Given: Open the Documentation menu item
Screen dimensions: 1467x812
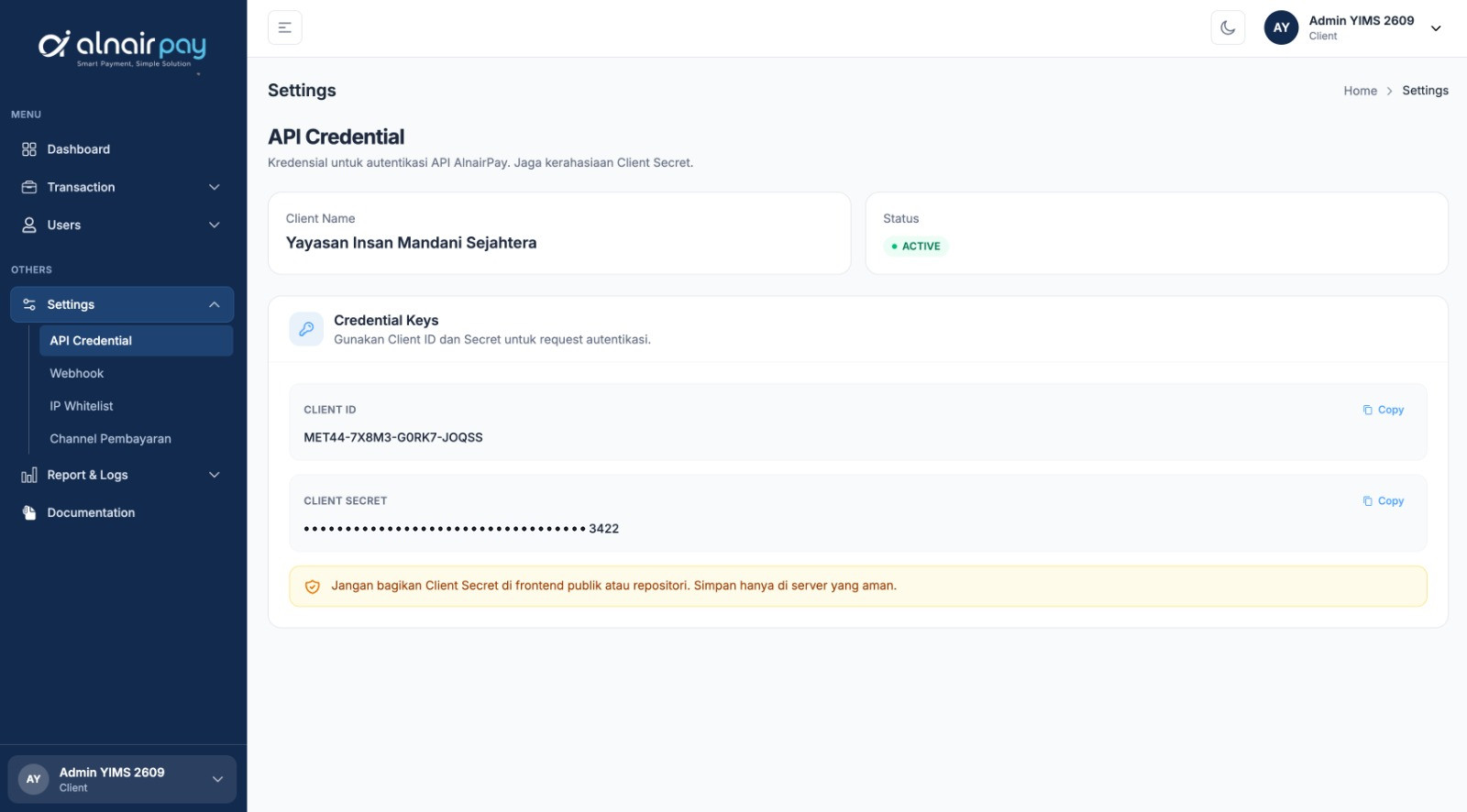Looking at the screenshot, I should pyautogui.click(x=122, y=512).
